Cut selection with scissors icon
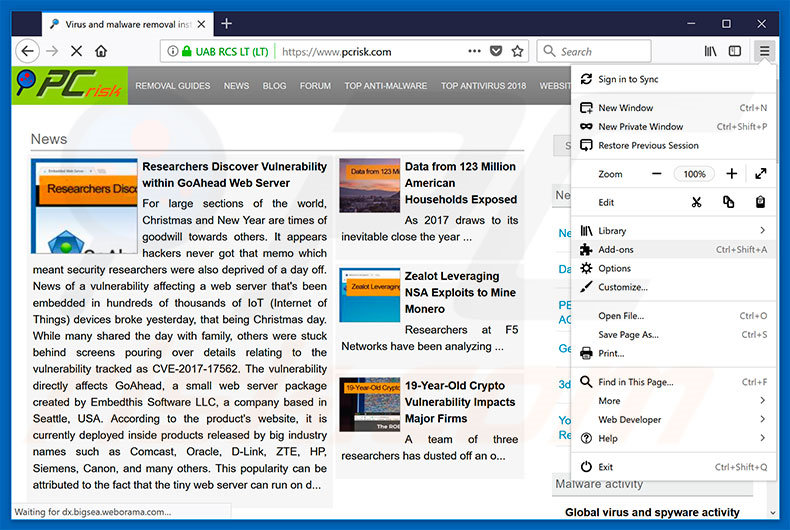790x530 pixels. click(x=696, y=202)
